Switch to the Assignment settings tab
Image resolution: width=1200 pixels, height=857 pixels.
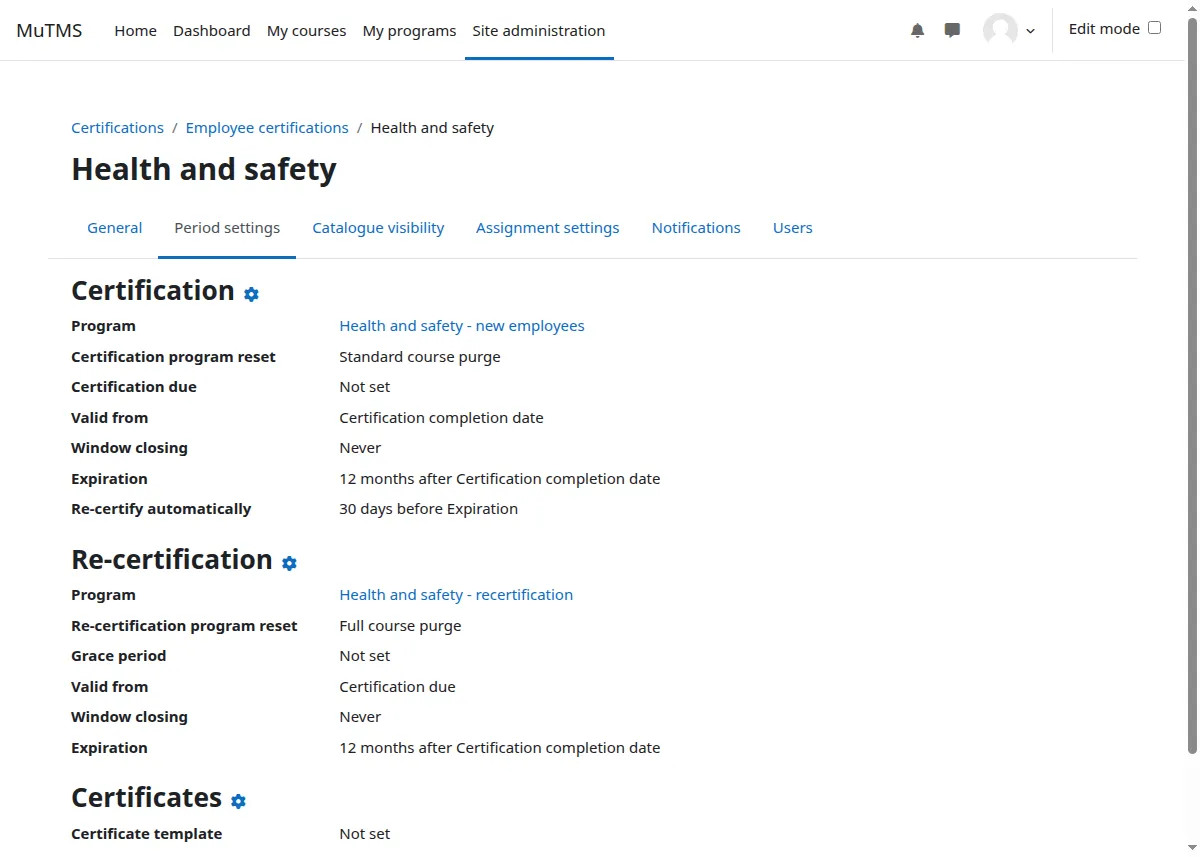(x=547, y=228)
